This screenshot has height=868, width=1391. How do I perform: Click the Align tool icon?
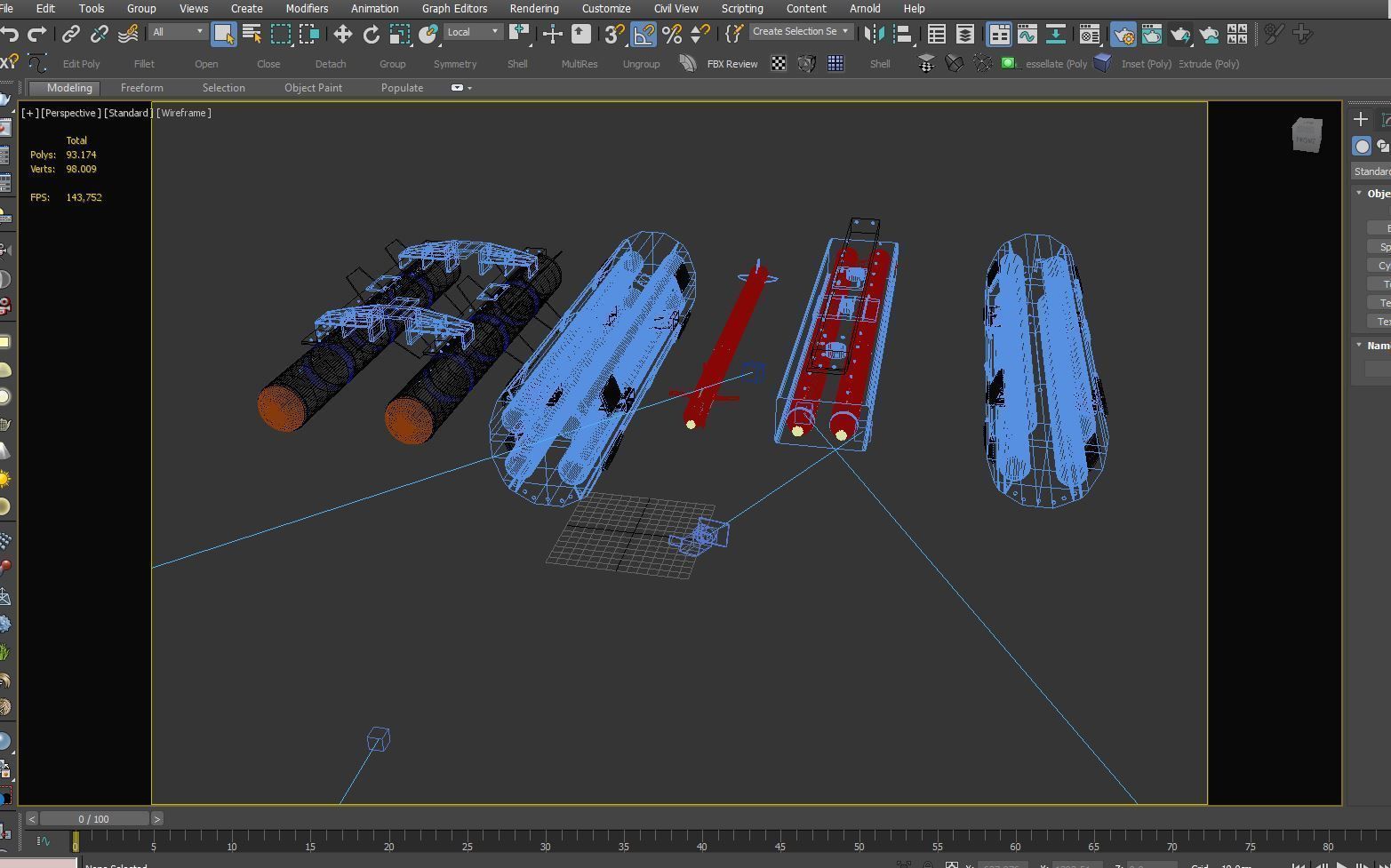point(903,34)
